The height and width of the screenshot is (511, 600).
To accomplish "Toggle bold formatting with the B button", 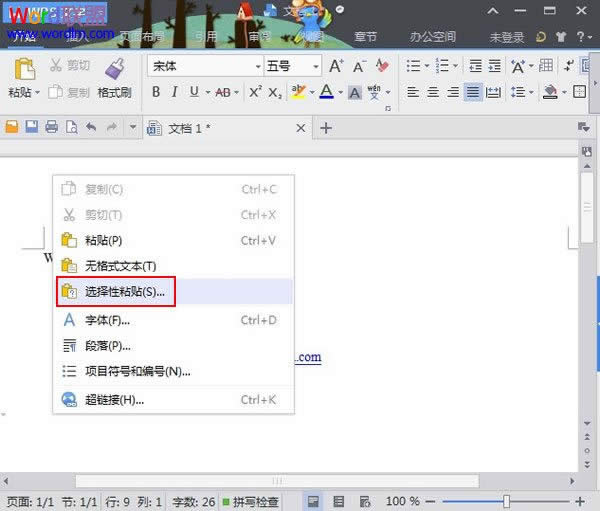I will [156, 92].
